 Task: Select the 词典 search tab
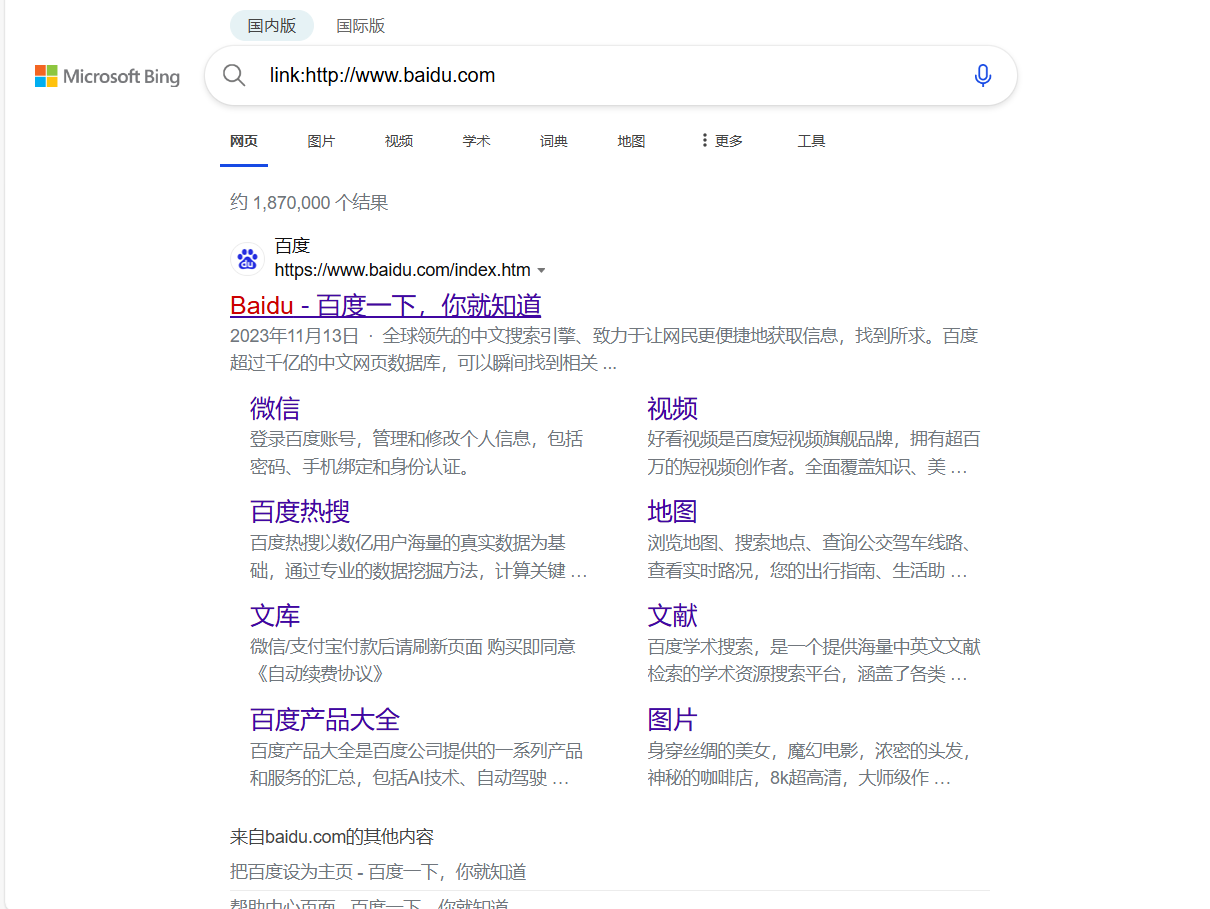tap(554, 141)
